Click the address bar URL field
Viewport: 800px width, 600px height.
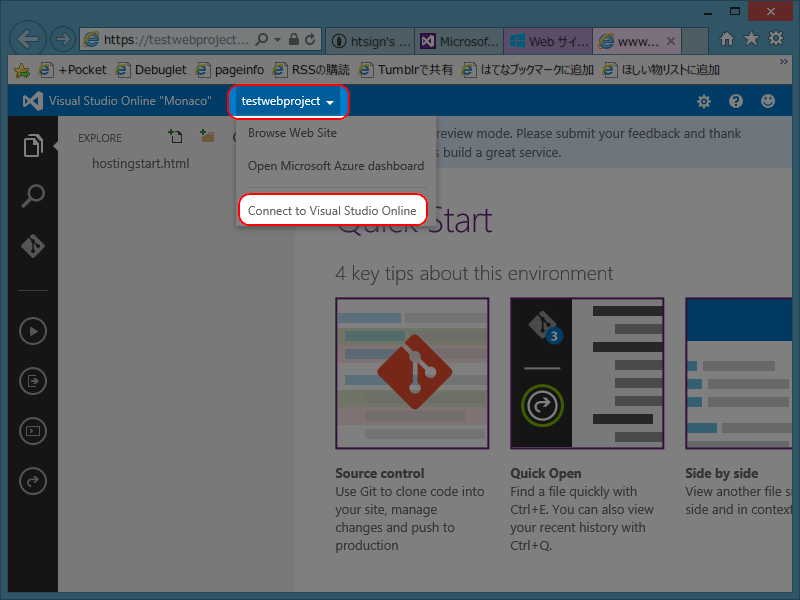[176, 39]
